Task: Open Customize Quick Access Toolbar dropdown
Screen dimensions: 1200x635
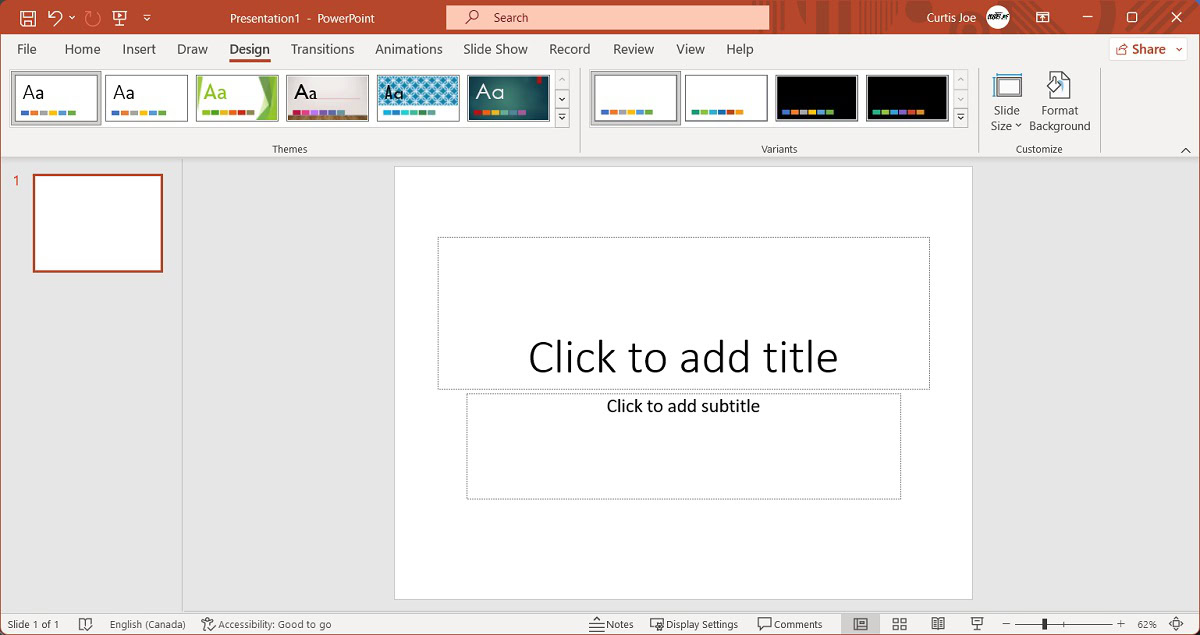Action: (148, 18)
